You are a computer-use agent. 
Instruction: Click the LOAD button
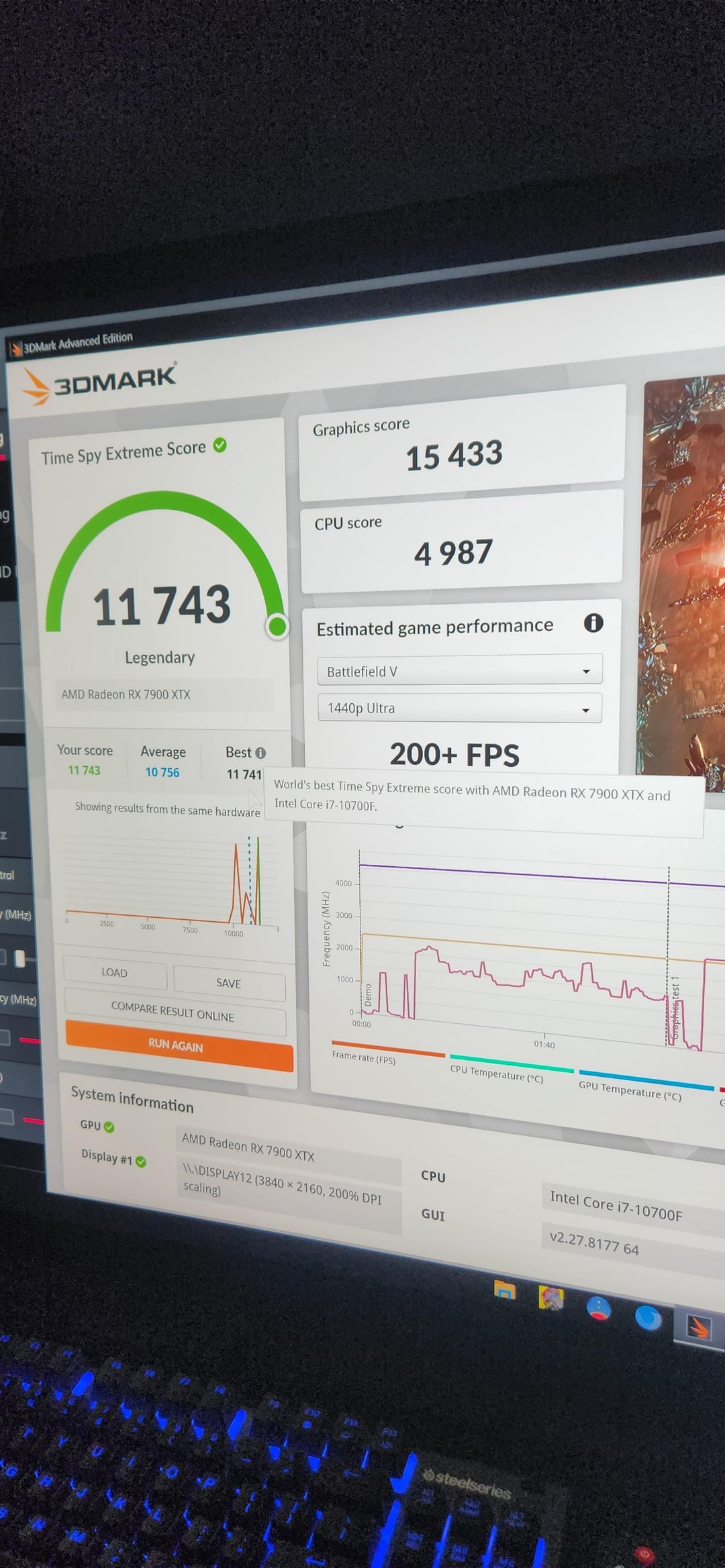(x=115, y=972)
